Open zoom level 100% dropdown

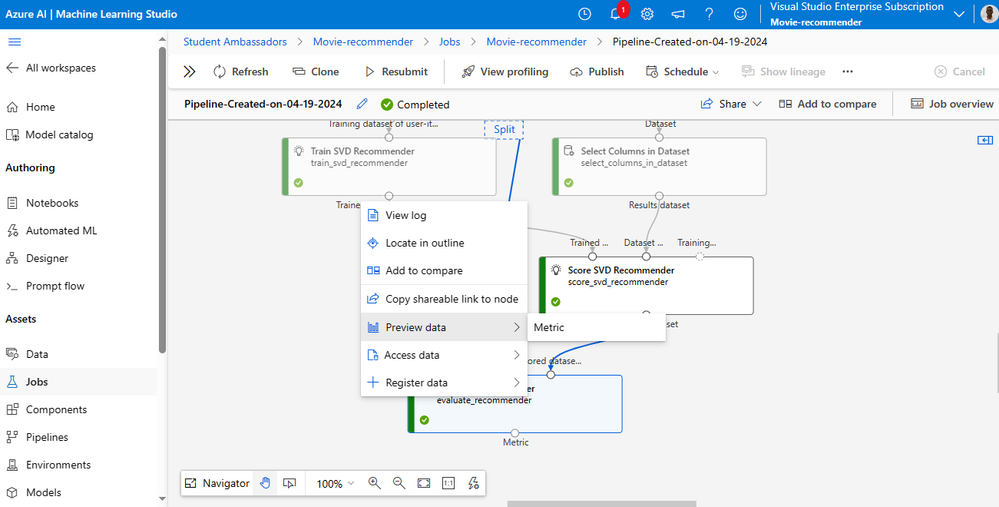[x=336, y=484]
